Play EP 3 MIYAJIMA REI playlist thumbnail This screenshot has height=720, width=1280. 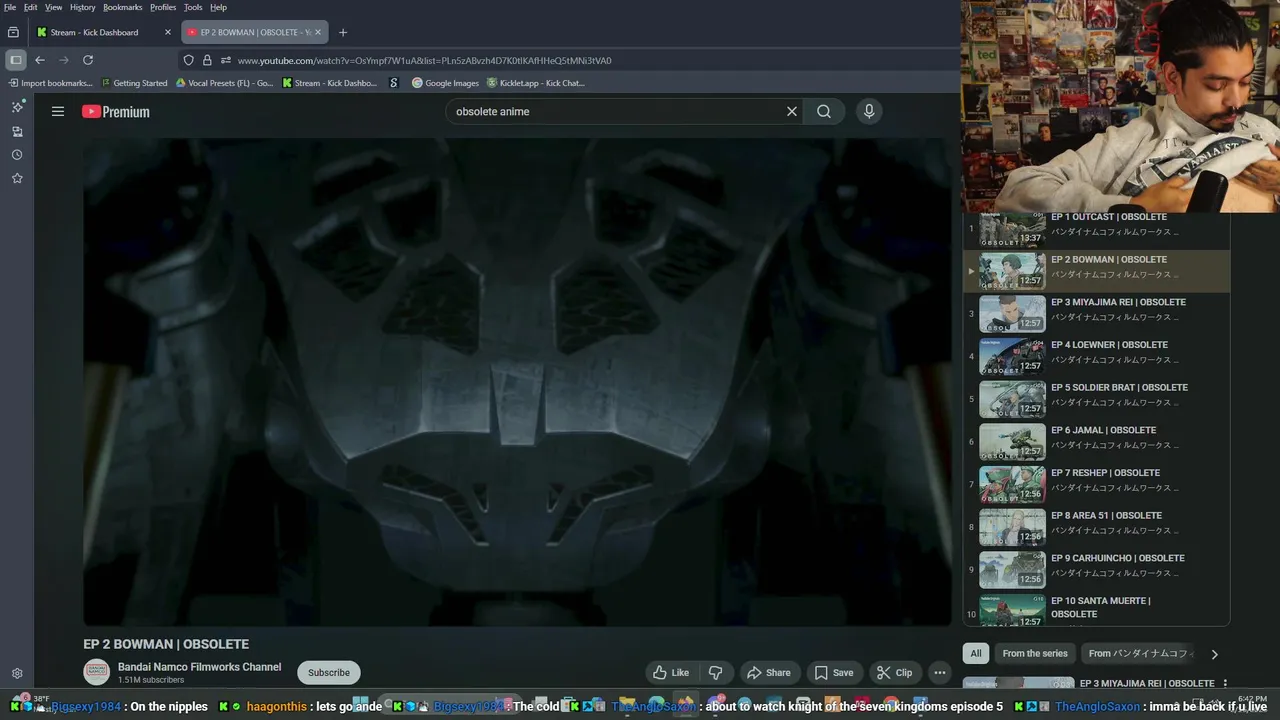1012,313
